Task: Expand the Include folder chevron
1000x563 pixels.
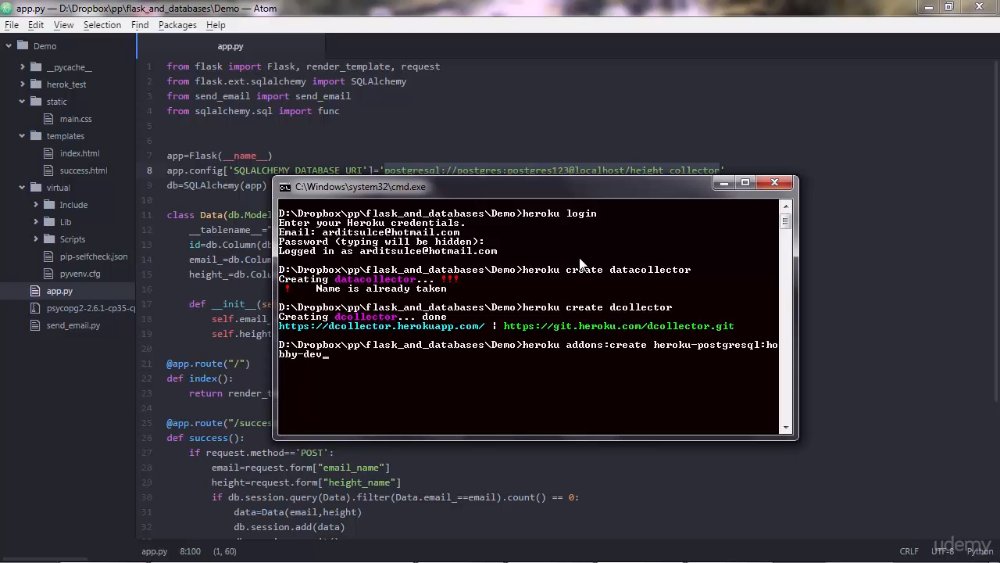Action: [x=36, y=205]
